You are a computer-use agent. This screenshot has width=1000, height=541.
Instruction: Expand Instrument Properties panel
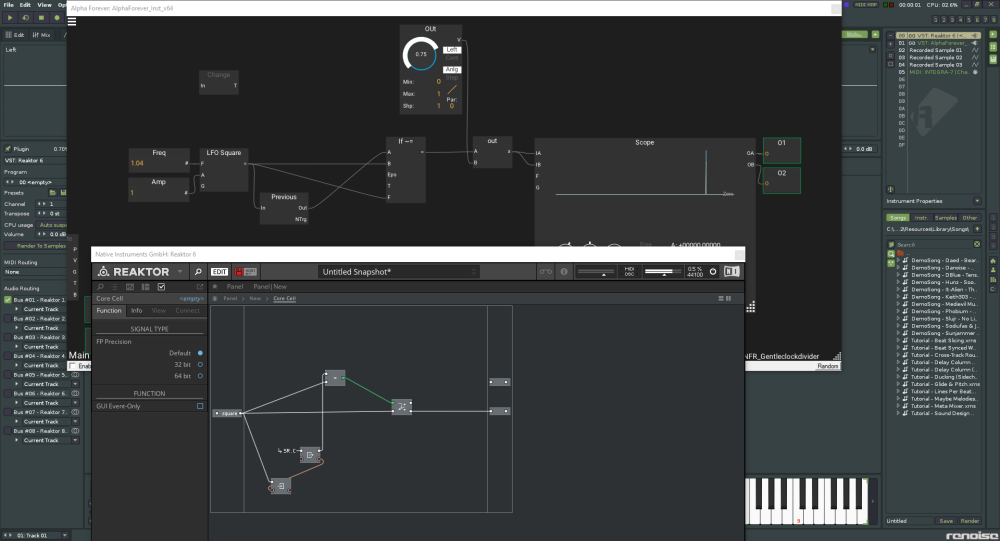(976, 201)
